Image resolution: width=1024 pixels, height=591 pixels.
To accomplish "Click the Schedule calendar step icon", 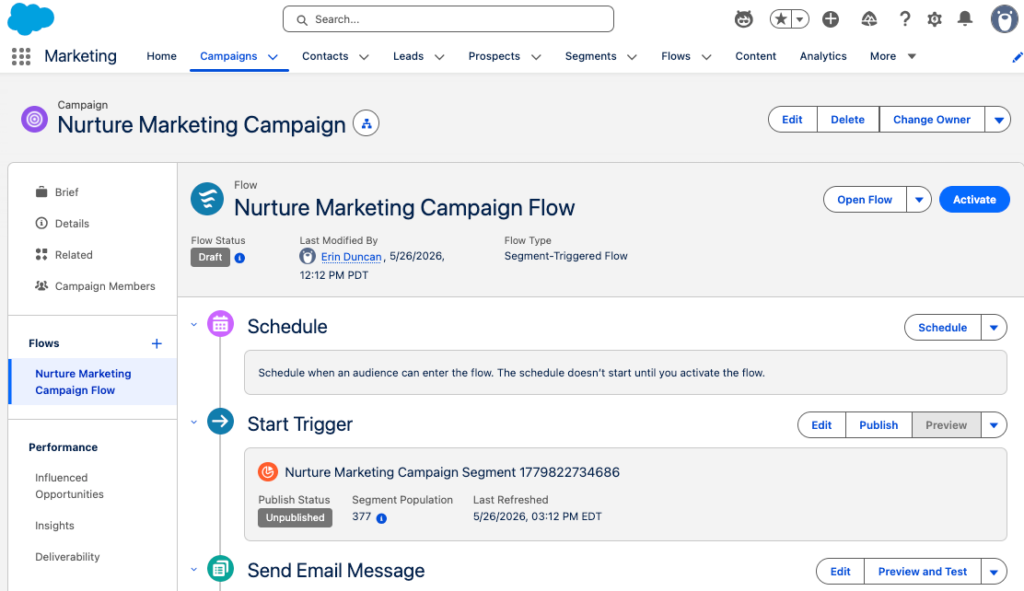I will [220, 324].
